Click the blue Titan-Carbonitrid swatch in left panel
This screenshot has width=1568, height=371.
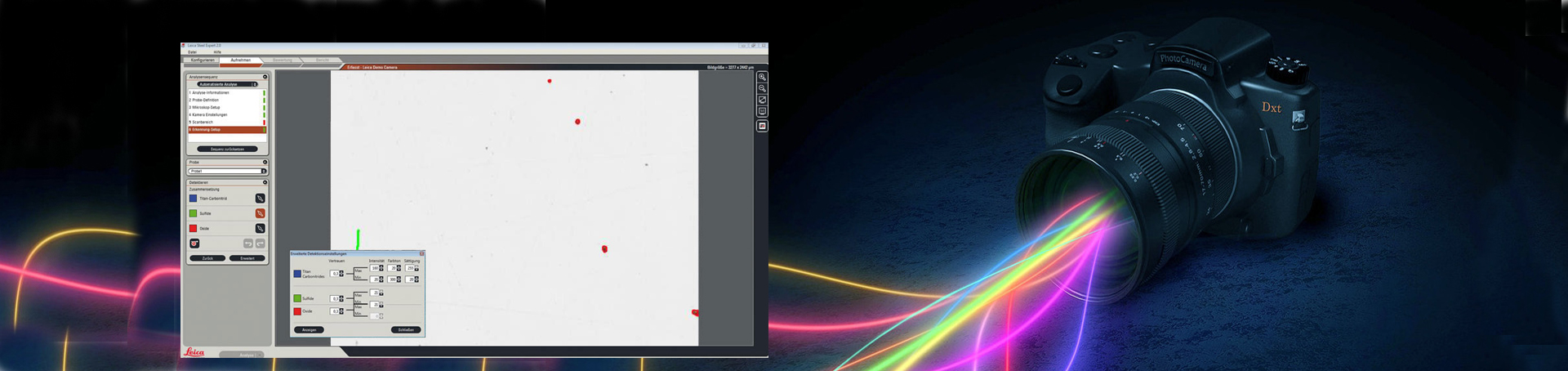(194, 199)
